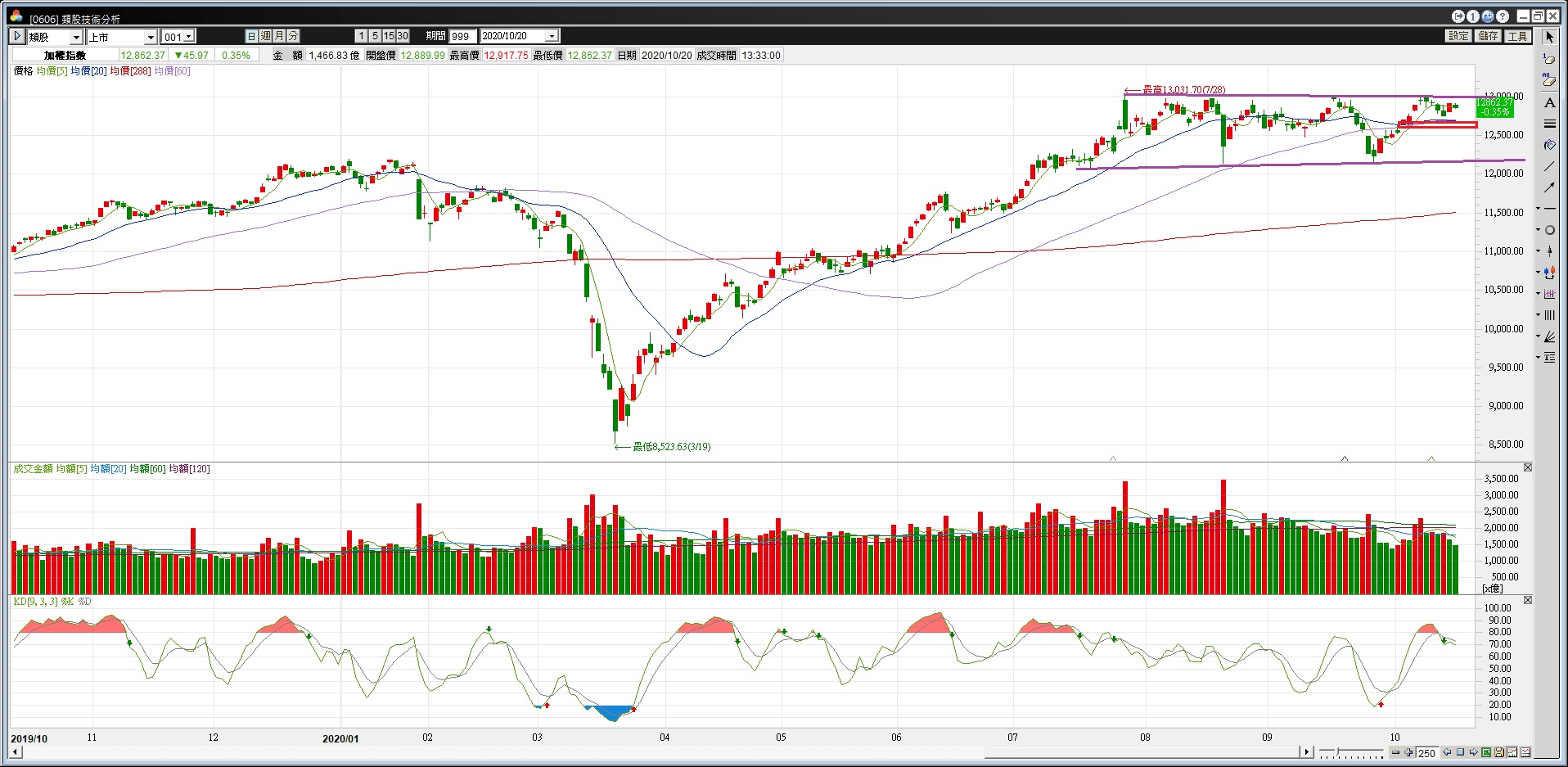Click the scrollbar right arrow at bottom
Viewport: 1568px width, 767px height.
(1306, 751)
